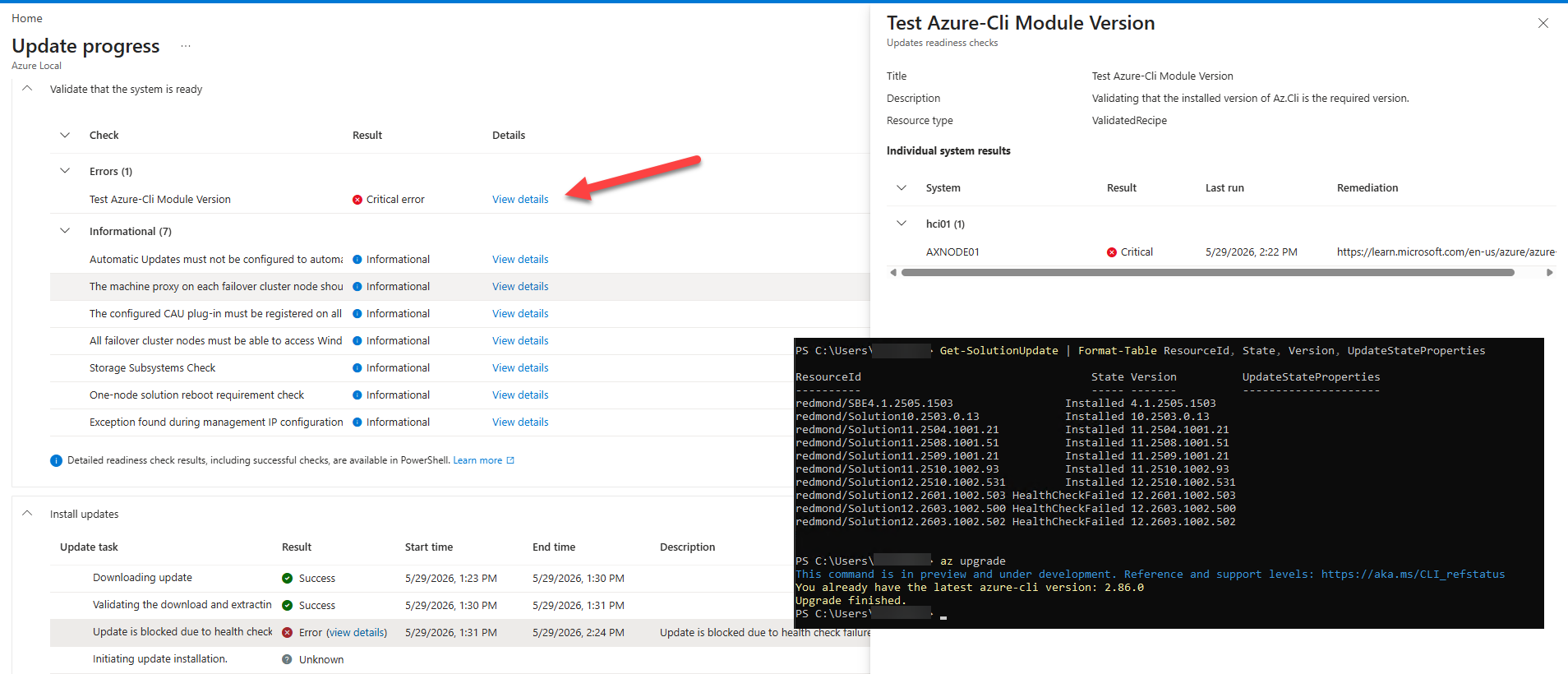
Task: Open View details for failover cluster nodes access check
Action: click(x=520, y=340)
